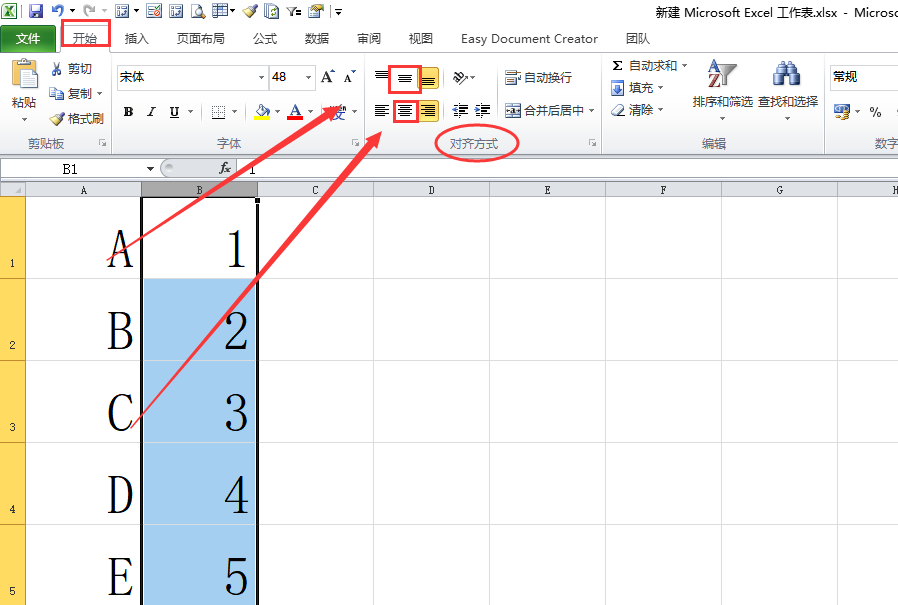
Task: Toggle Bold formatting
Action: (x=128, y=112)
